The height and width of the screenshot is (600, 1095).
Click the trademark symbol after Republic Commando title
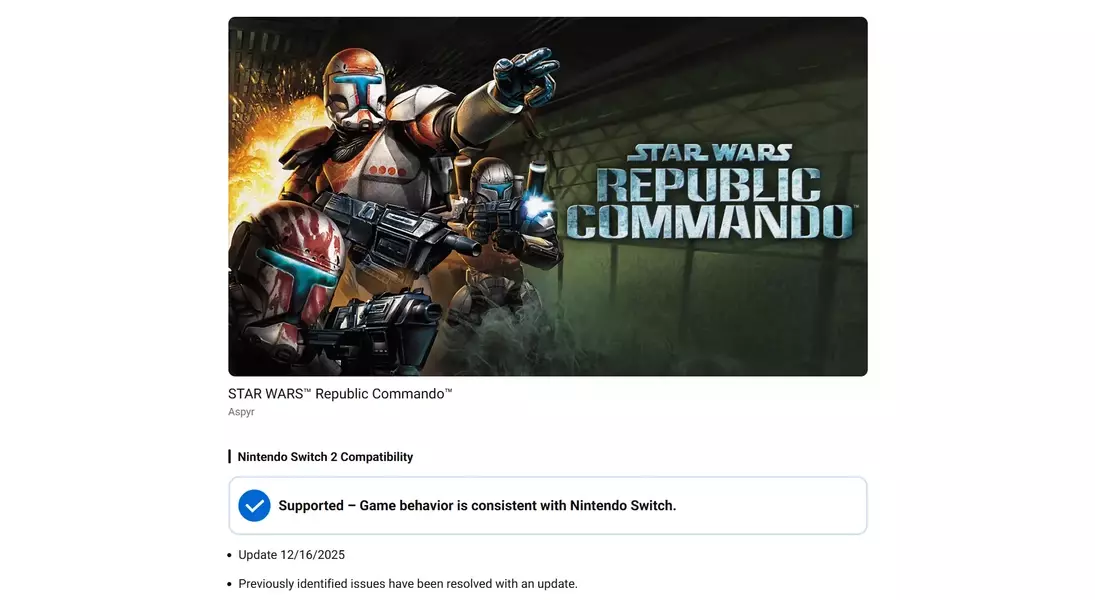[448, 390]
